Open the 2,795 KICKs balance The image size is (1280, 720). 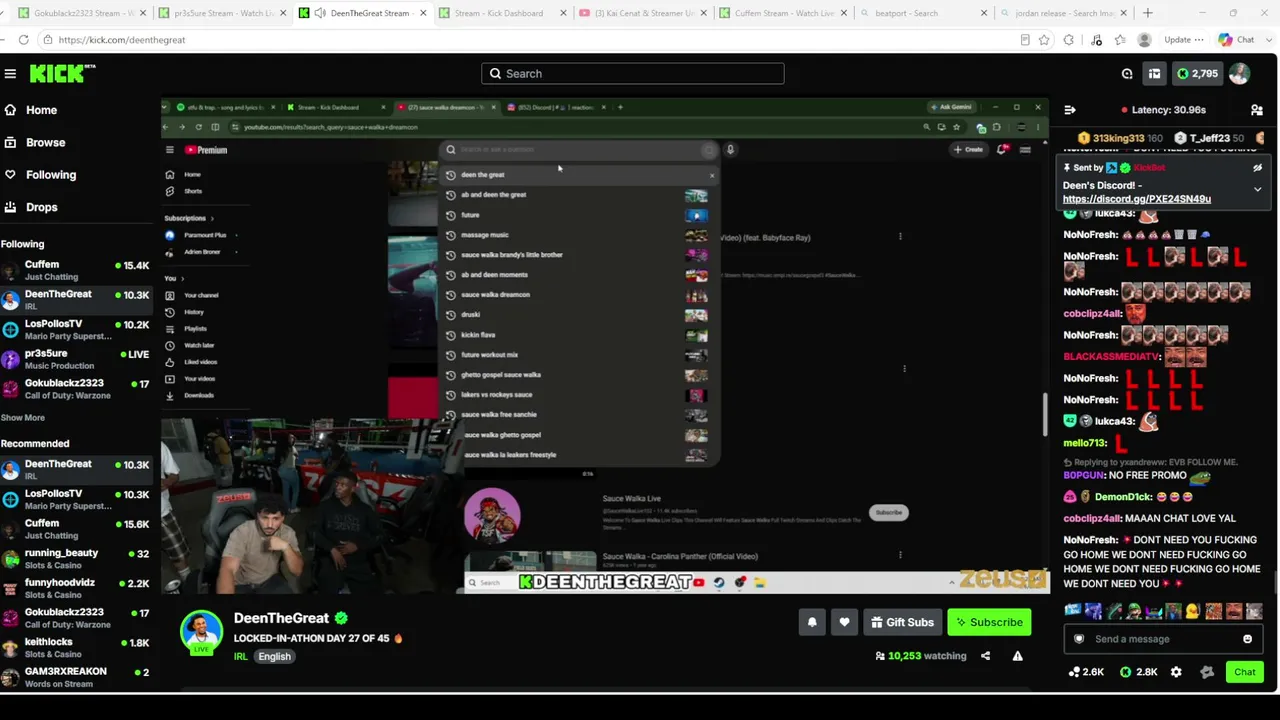point(1197,73)
